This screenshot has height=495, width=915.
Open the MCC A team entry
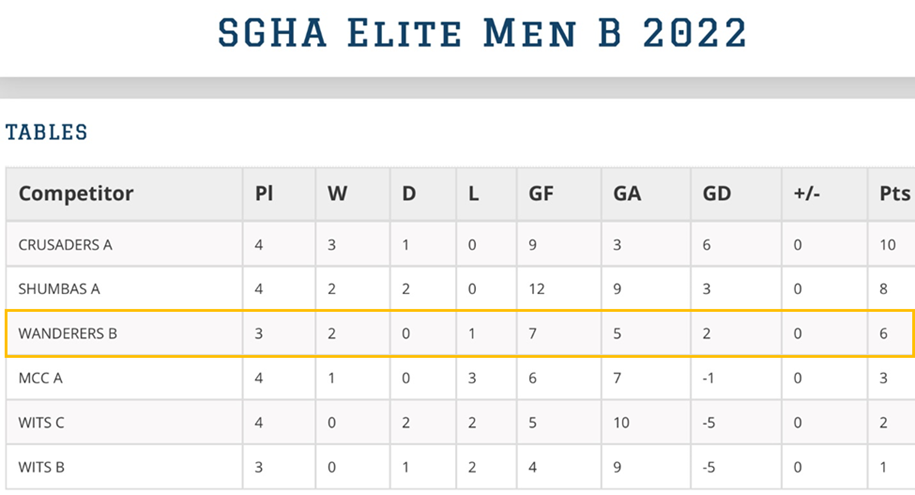pyautogui.click(x=40, y=378)
